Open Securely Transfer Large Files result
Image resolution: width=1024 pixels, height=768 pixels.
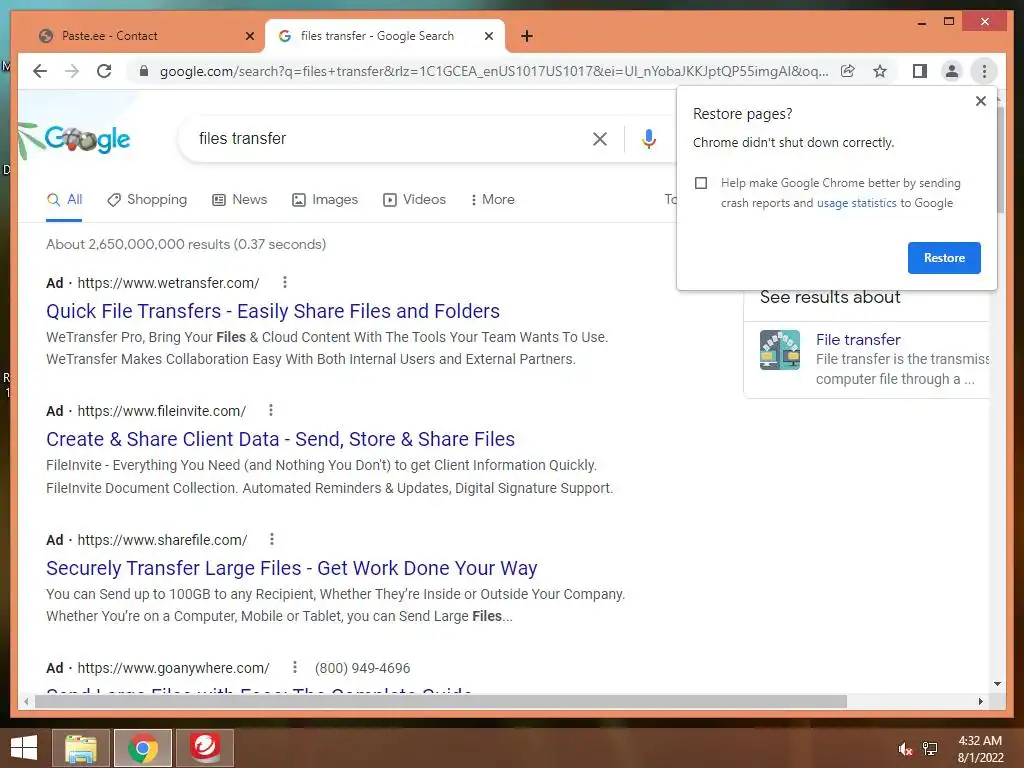click(x=291, y=568)
